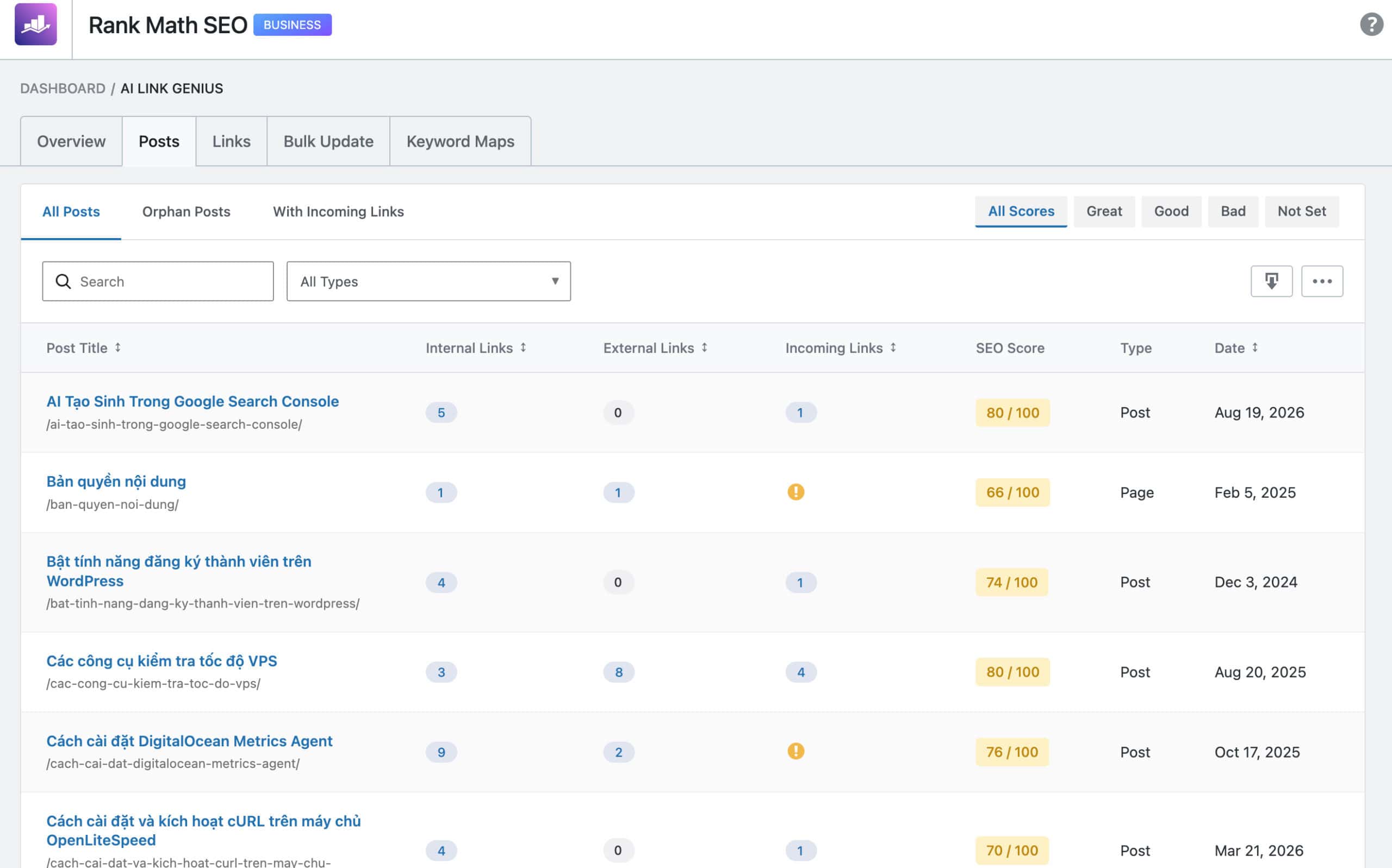Click the BUSINESS plan badge

pos(293,24)
